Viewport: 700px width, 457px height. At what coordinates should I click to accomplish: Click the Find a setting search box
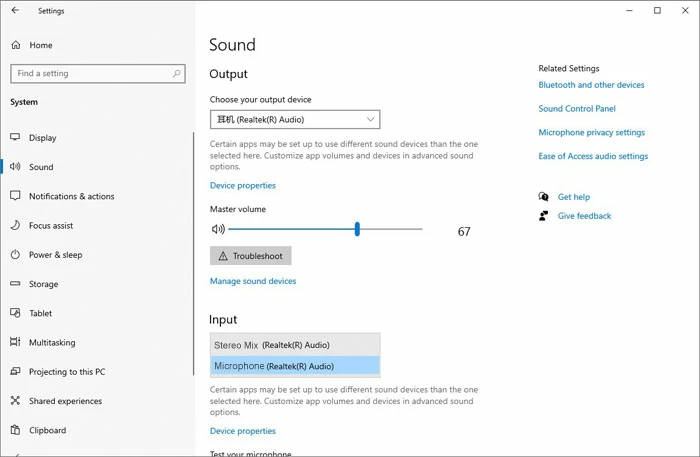90,73
